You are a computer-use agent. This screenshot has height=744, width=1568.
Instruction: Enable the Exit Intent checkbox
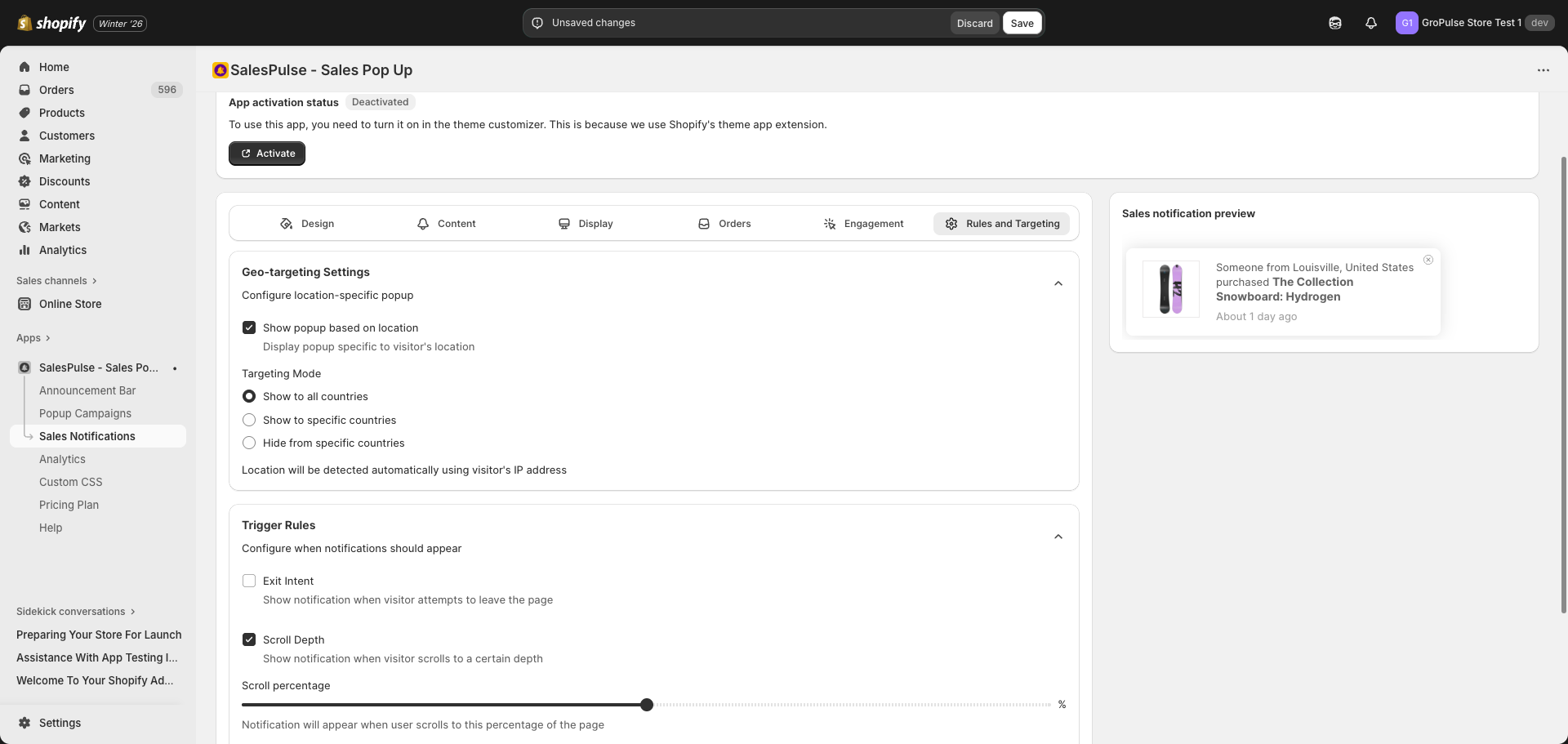249,581
